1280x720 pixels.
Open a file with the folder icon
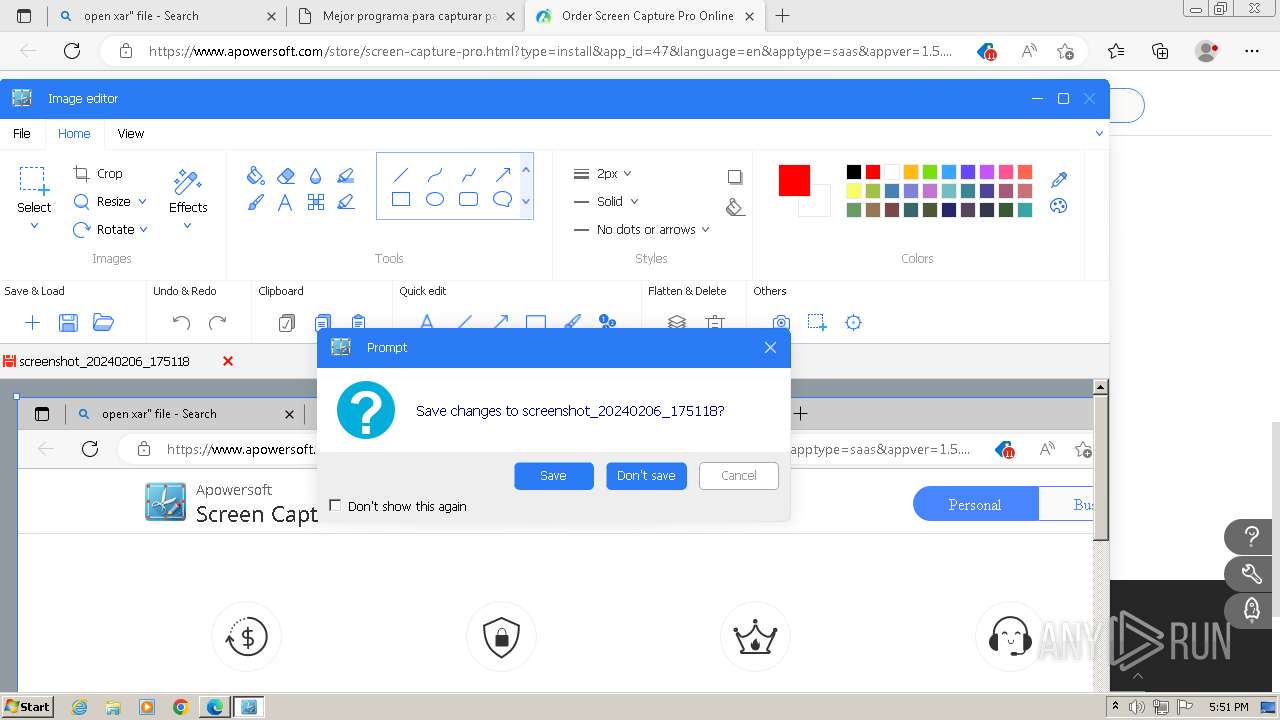pos(103,322)
